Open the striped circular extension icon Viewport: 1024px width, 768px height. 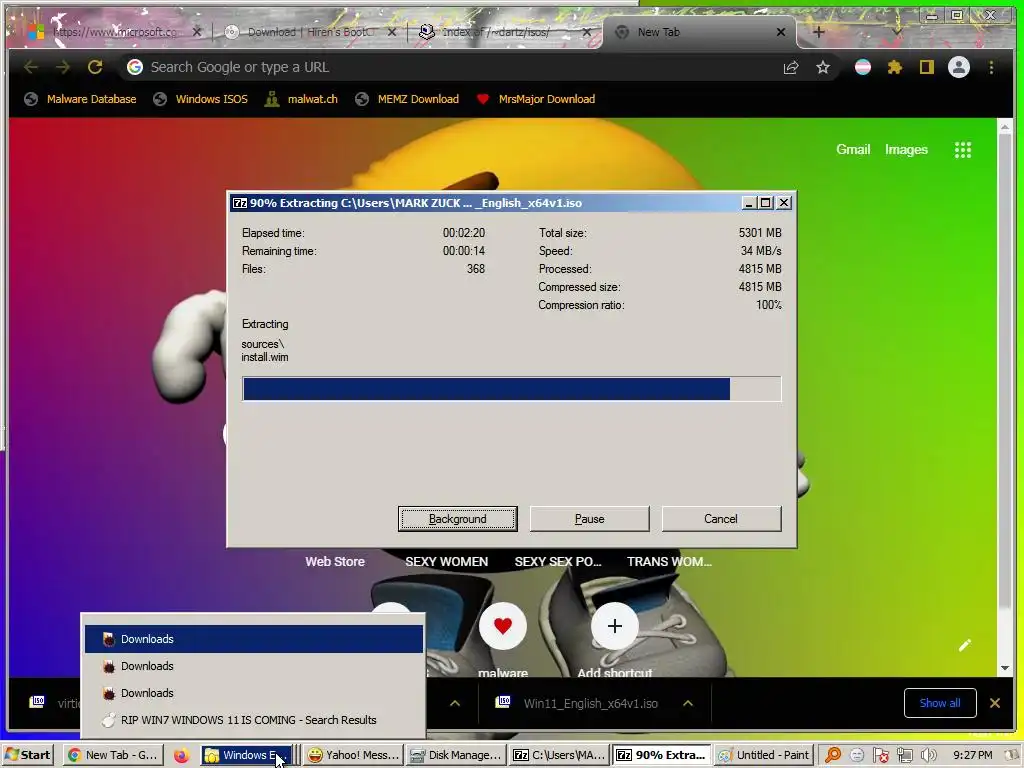(x=863, y=67)
